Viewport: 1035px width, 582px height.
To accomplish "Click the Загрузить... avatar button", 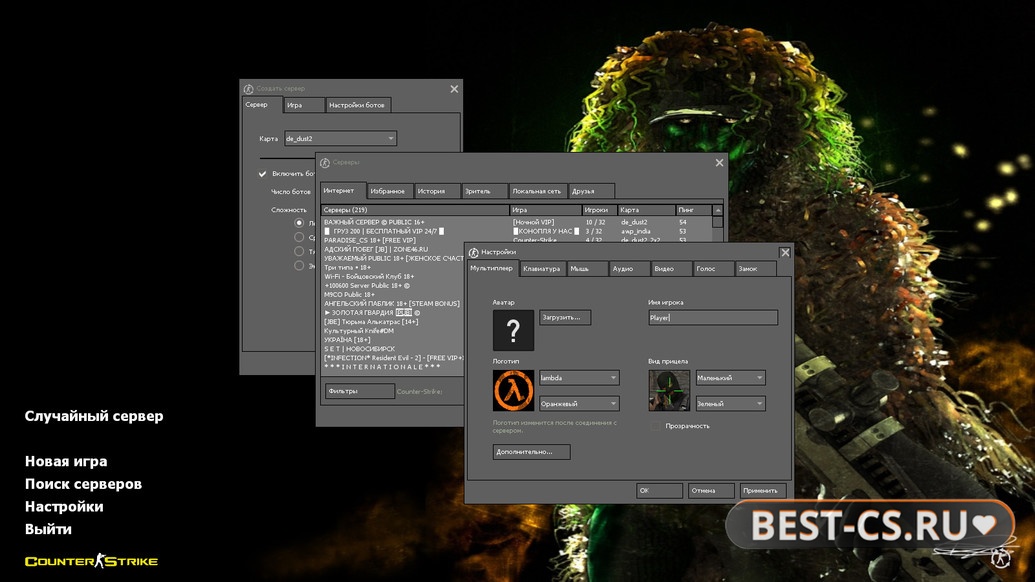I will pyautogui.click(x=565, y=317).
